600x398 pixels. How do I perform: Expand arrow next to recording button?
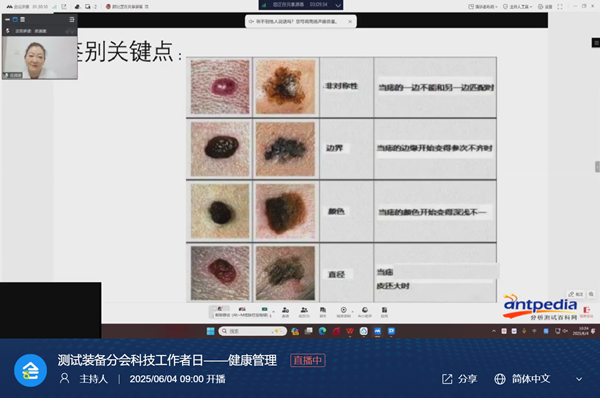click(352, 311)
